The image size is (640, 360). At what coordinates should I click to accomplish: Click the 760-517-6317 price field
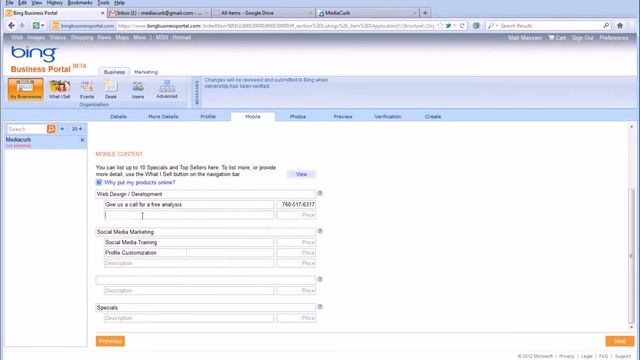296,204
